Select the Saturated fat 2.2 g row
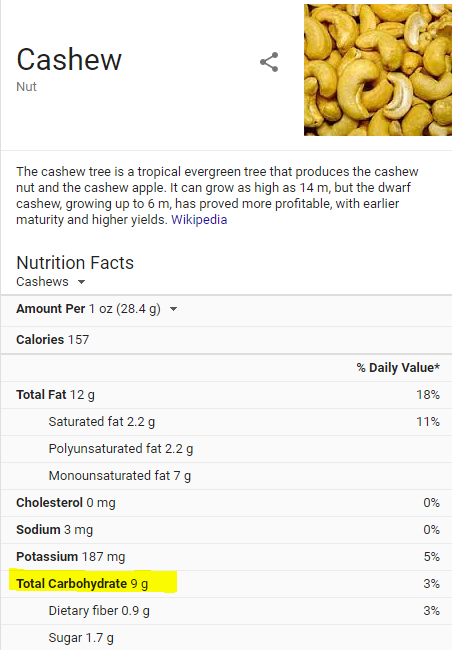This screenshot has width=452, height=650. (226, 422)
